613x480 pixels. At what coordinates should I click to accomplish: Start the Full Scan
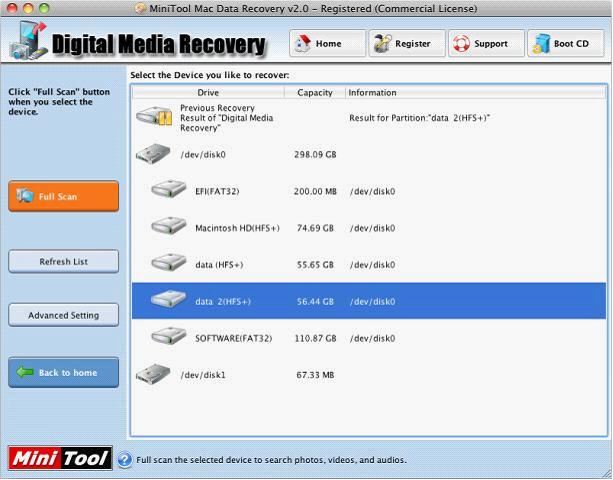click(x=63, y=196)
